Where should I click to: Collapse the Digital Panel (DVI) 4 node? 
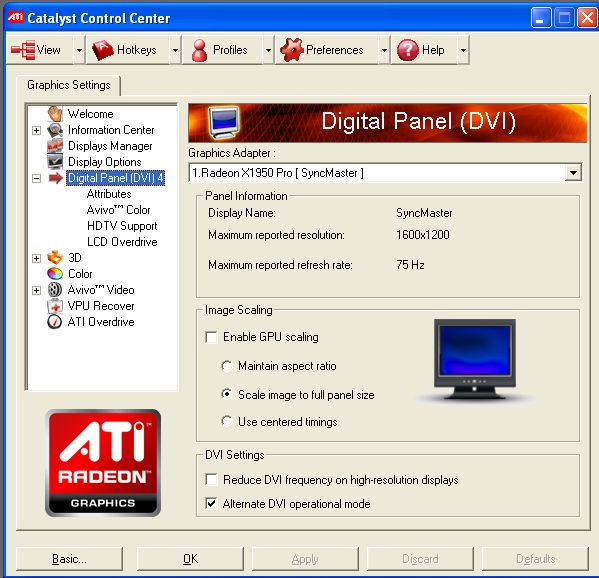tap(36, 178)
